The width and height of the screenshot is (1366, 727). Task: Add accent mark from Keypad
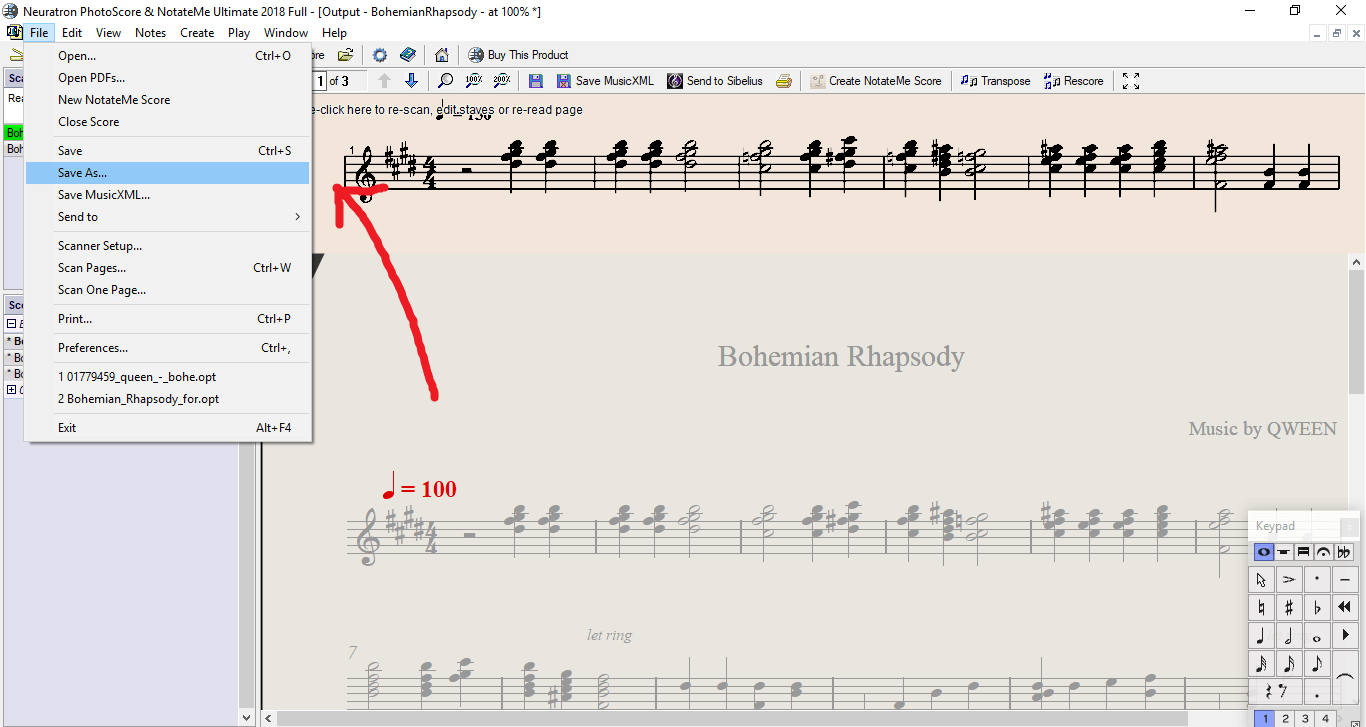click(x=1289, y=579)
